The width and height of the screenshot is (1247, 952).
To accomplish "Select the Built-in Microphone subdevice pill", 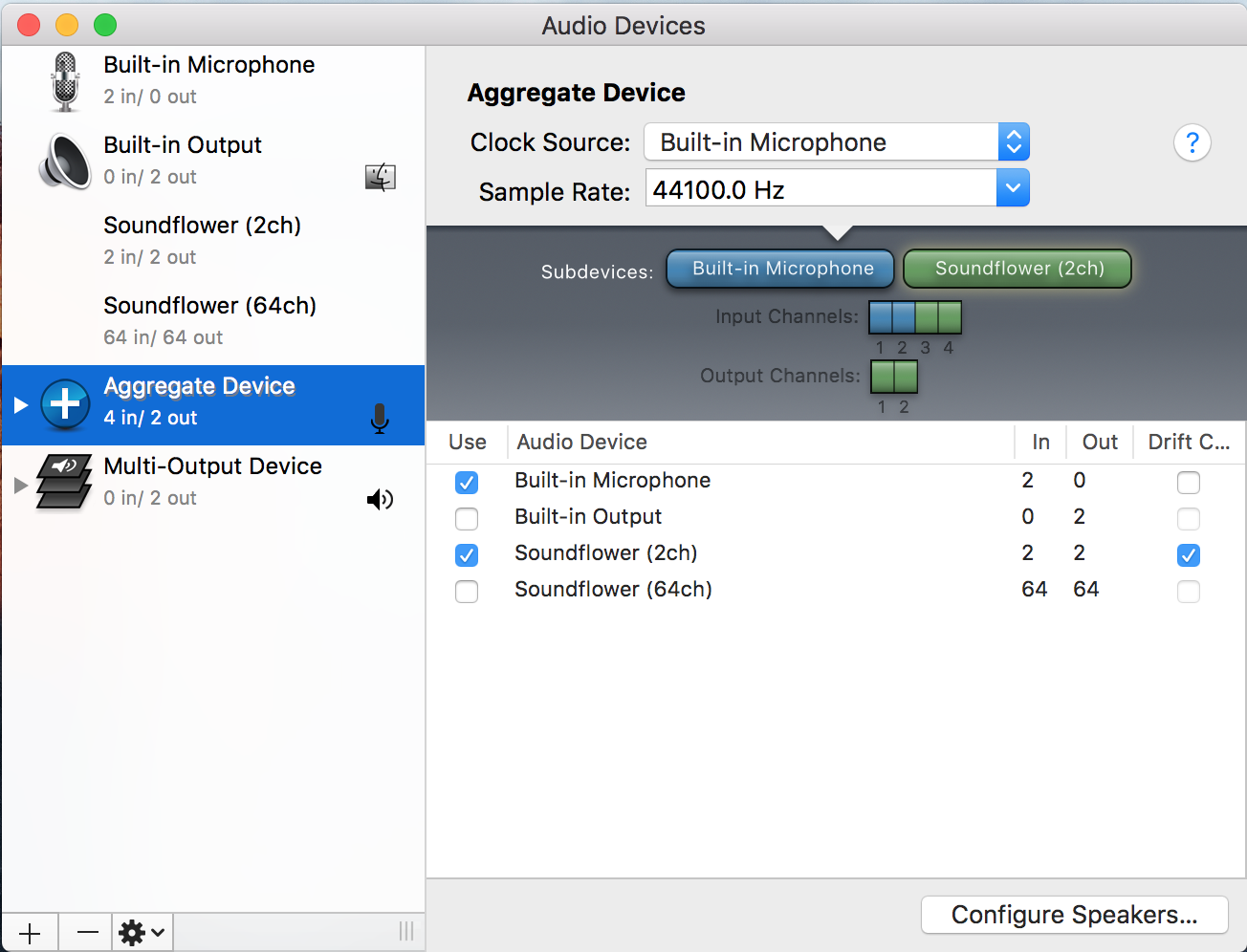I will 780,269.
